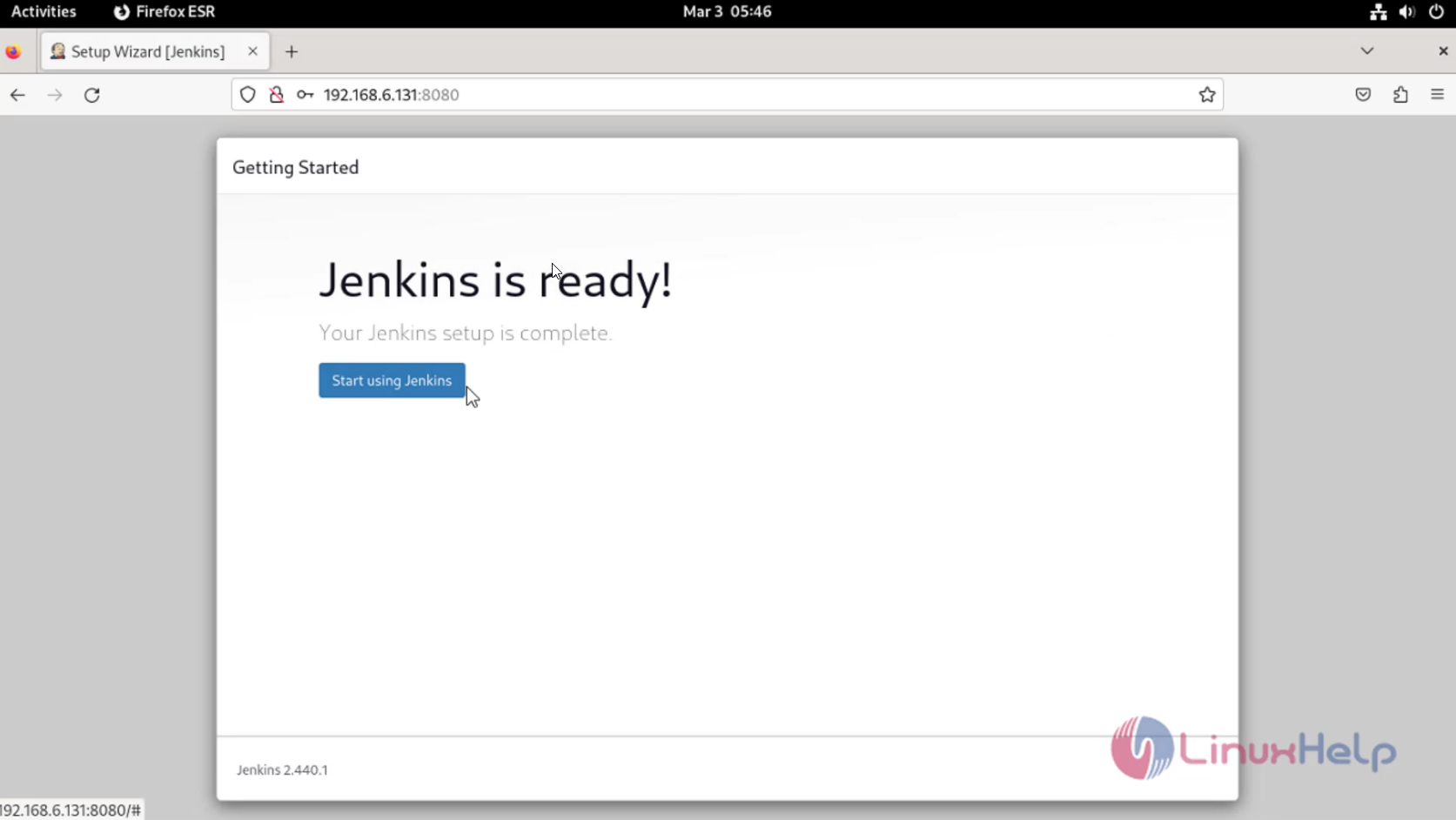1456x820 pixels.
Task: Open the Activities overview
Action: pyautogui.click(x=44, y=11)
